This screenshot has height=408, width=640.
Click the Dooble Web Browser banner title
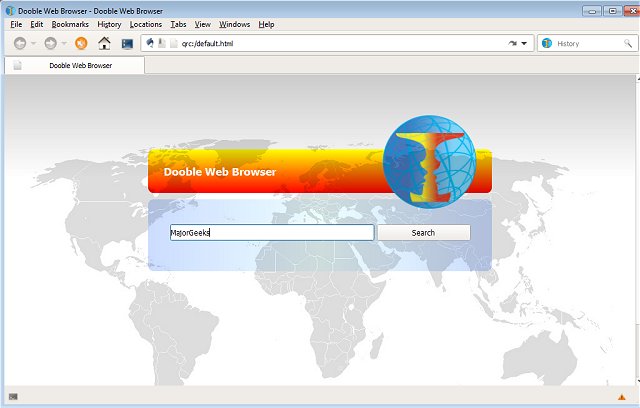(219, 172)
